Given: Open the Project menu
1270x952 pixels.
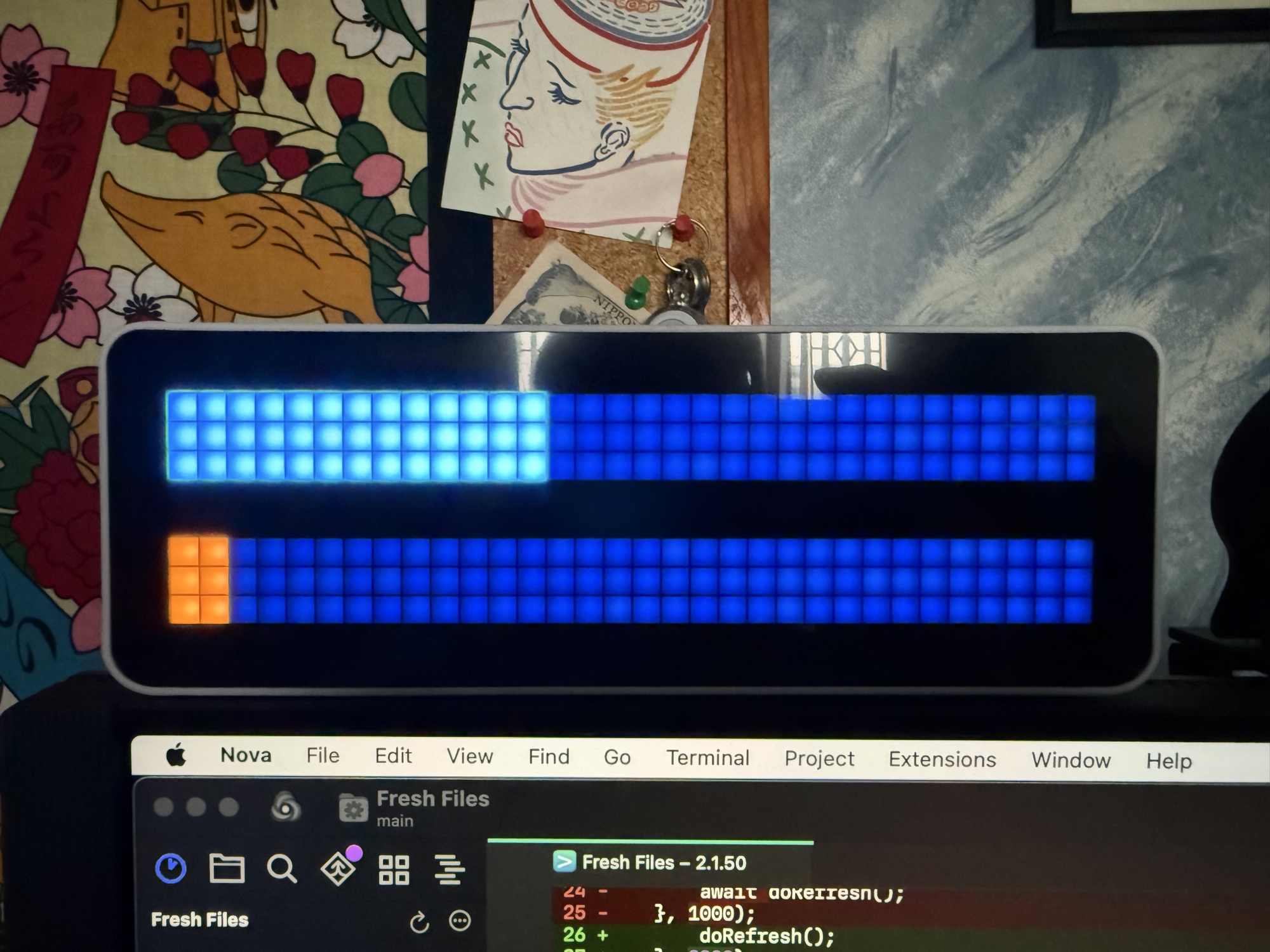Looking at the screenshot, I should point(819,758).
